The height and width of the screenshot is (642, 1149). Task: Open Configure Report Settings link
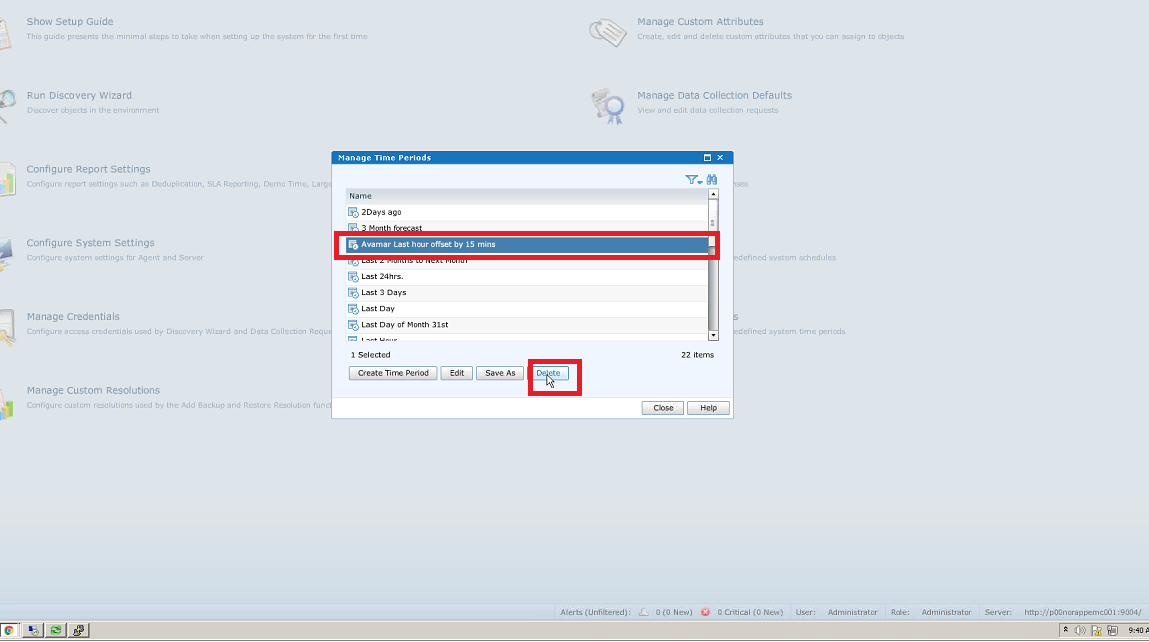coord(88,169)
